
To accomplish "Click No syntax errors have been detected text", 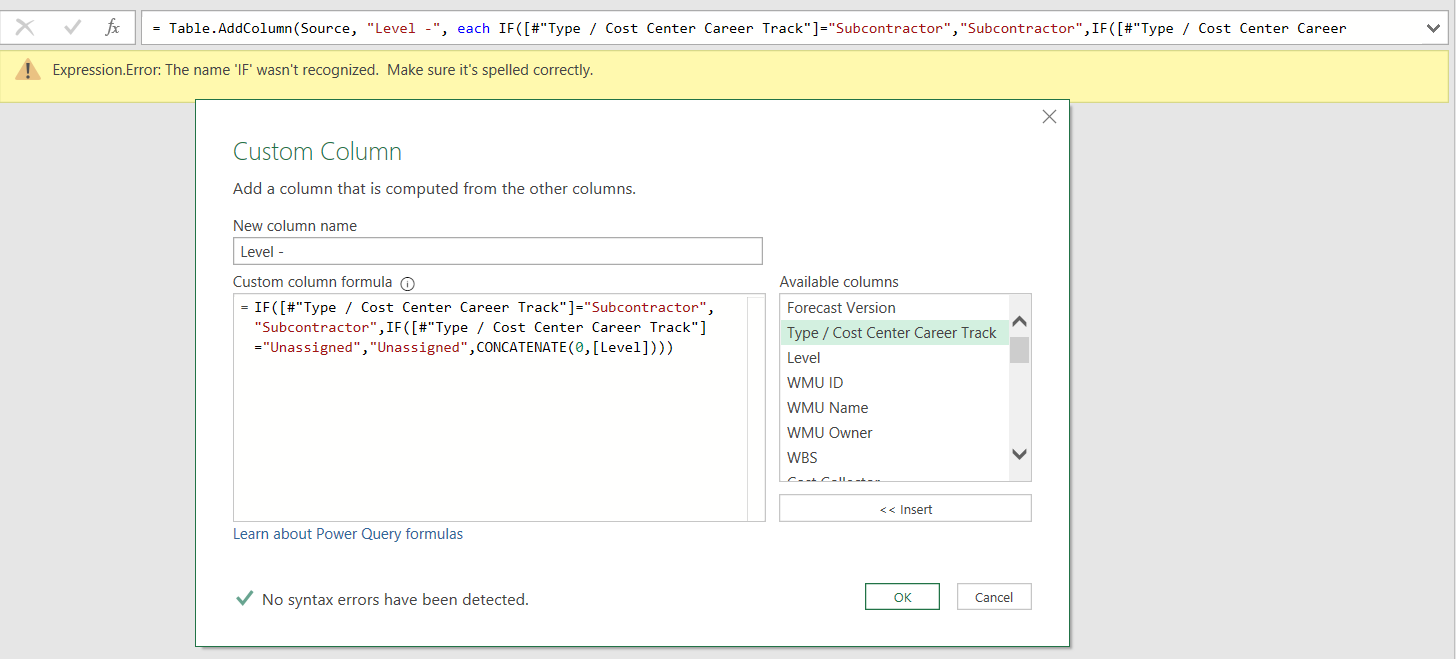I will coord(395,600).
